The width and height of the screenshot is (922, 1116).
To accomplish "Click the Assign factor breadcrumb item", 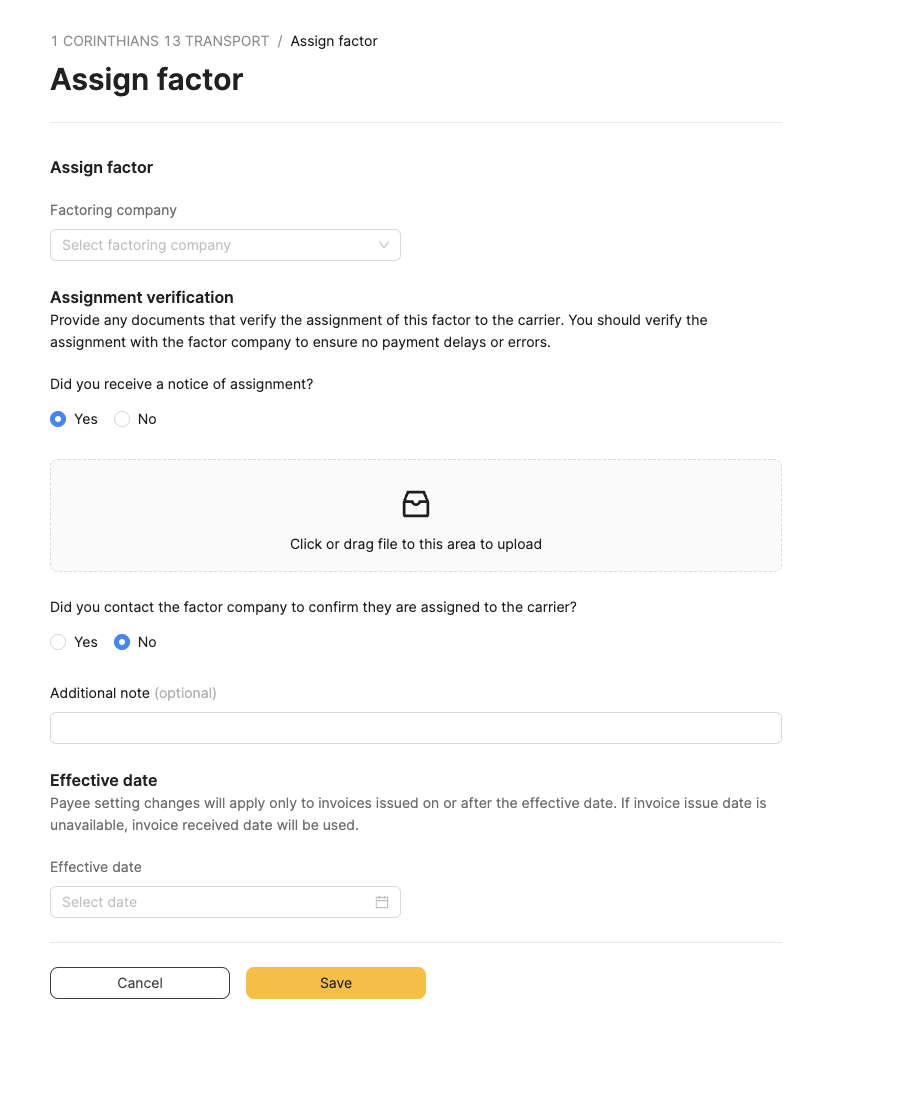I will click(334, 41).
